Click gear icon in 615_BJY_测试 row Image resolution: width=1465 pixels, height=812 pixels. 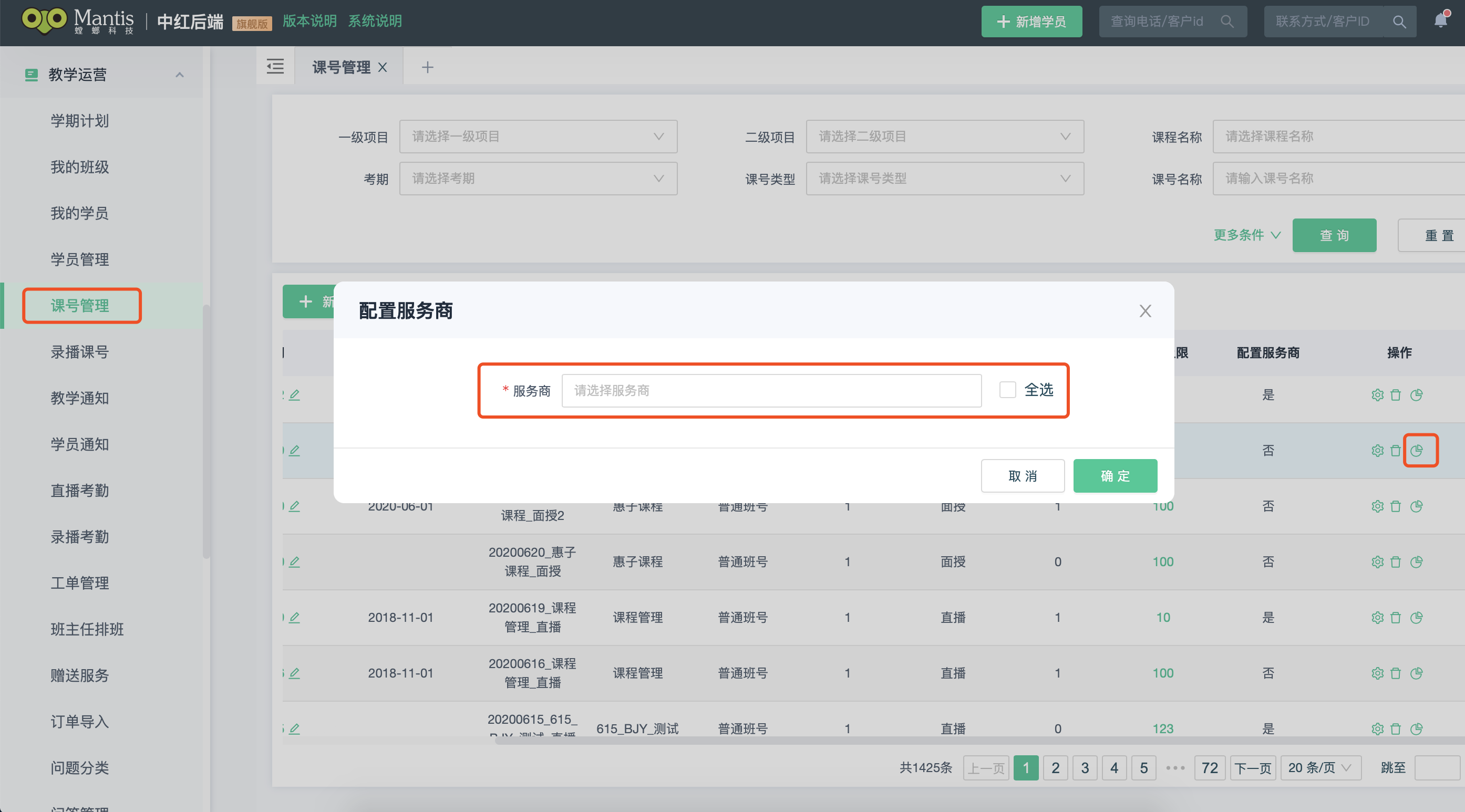[1377, 729]
